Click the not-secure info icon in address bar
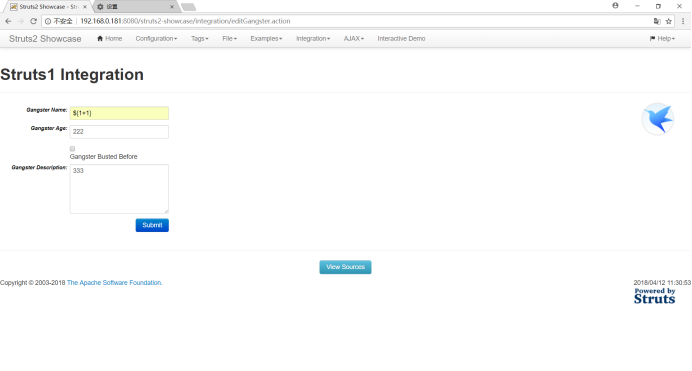This screenshot has width=692, height=371. click(x=48, y=21)
